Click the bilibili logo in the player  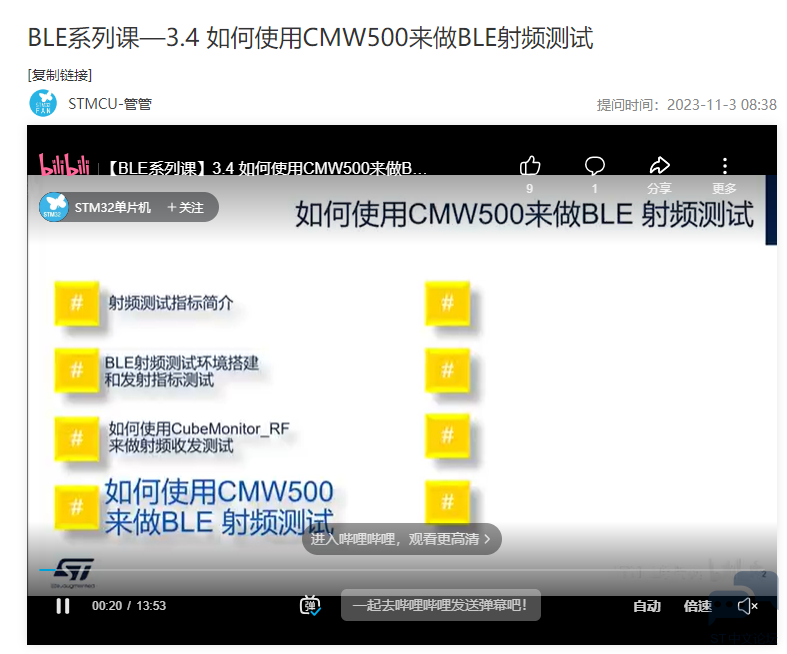pos(64,165)
